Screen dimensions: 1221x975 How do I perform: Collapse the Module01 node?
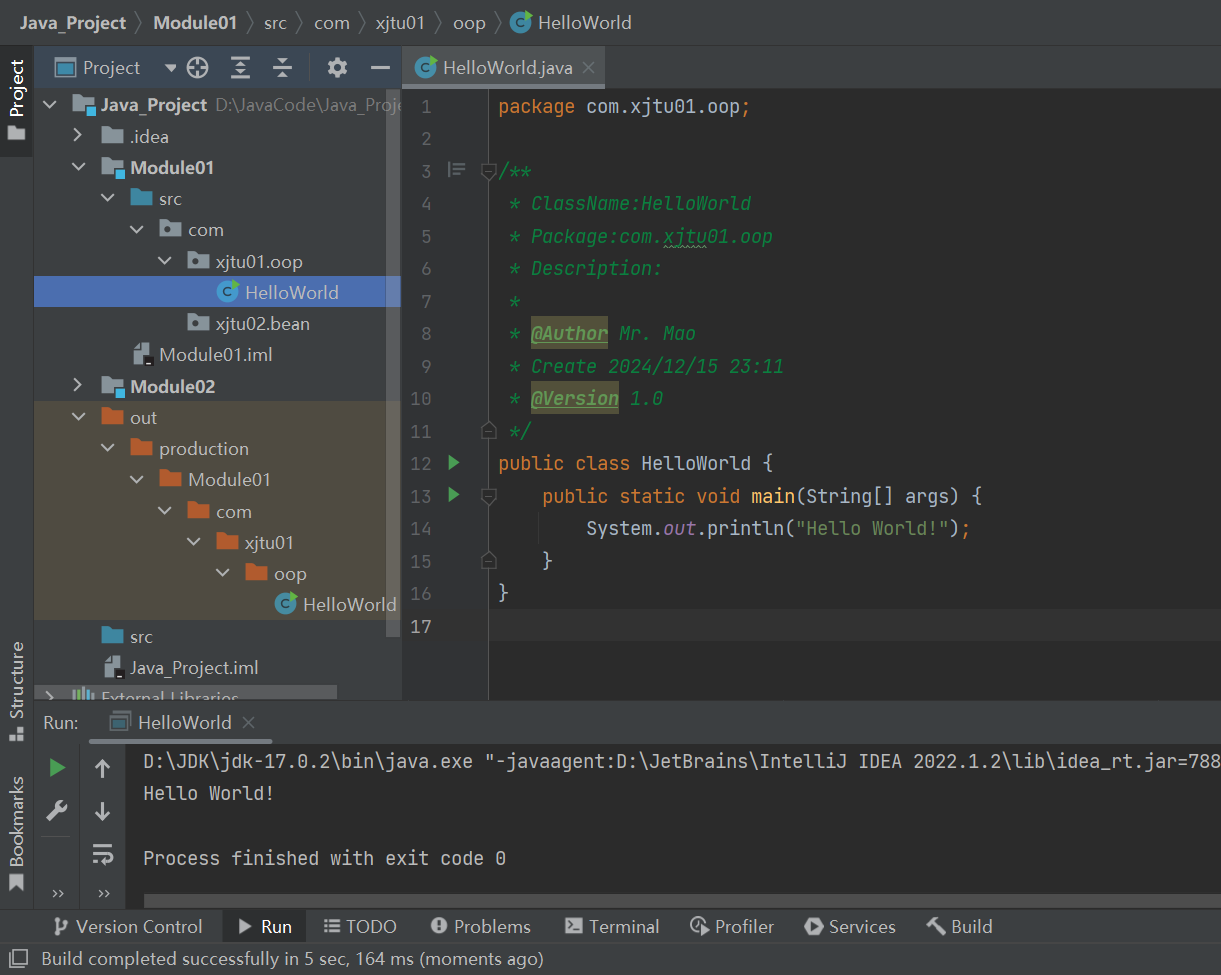point(78,167)
